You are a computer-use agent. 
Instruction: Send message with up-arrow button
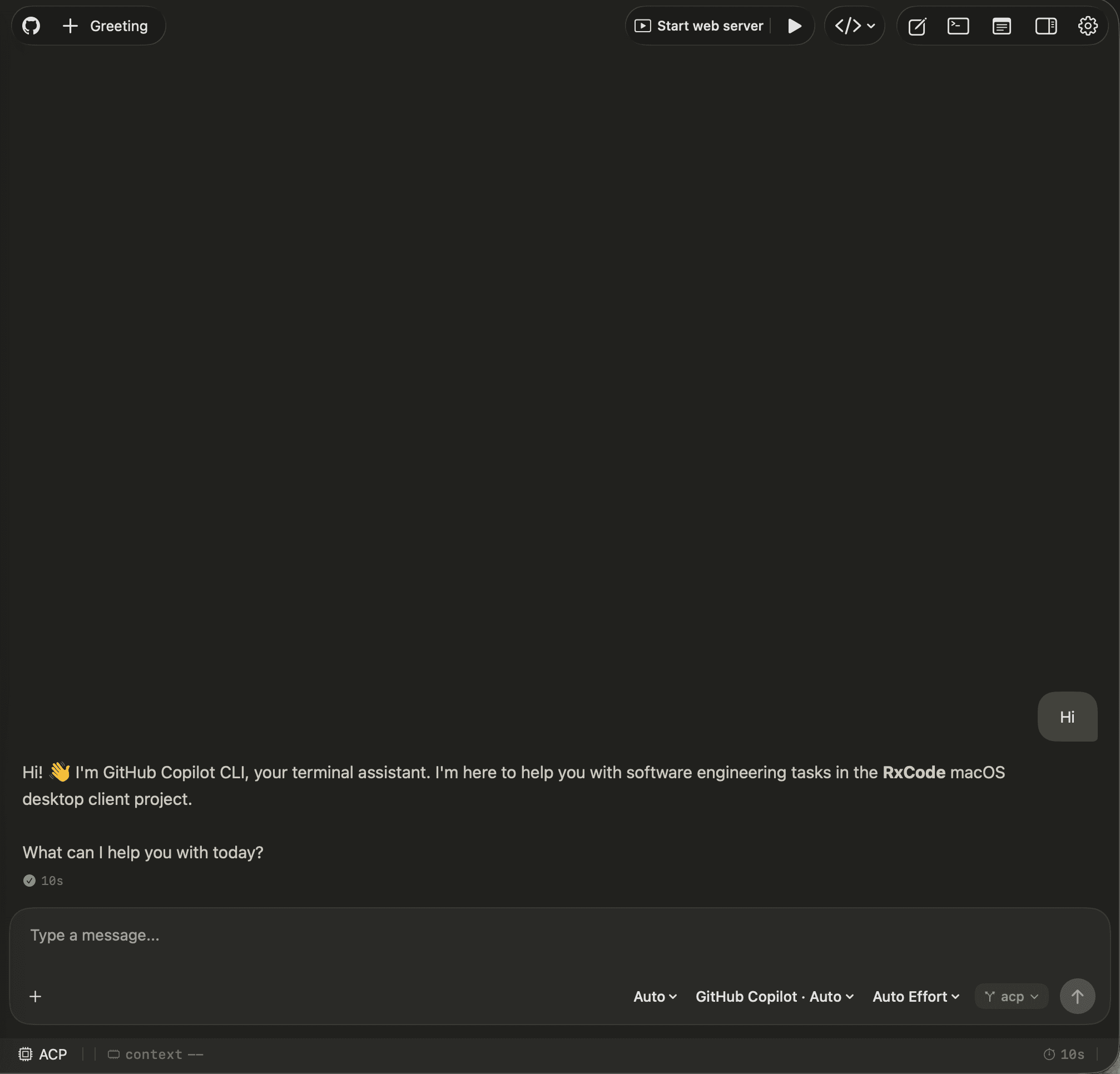[x=1077, y=996]
